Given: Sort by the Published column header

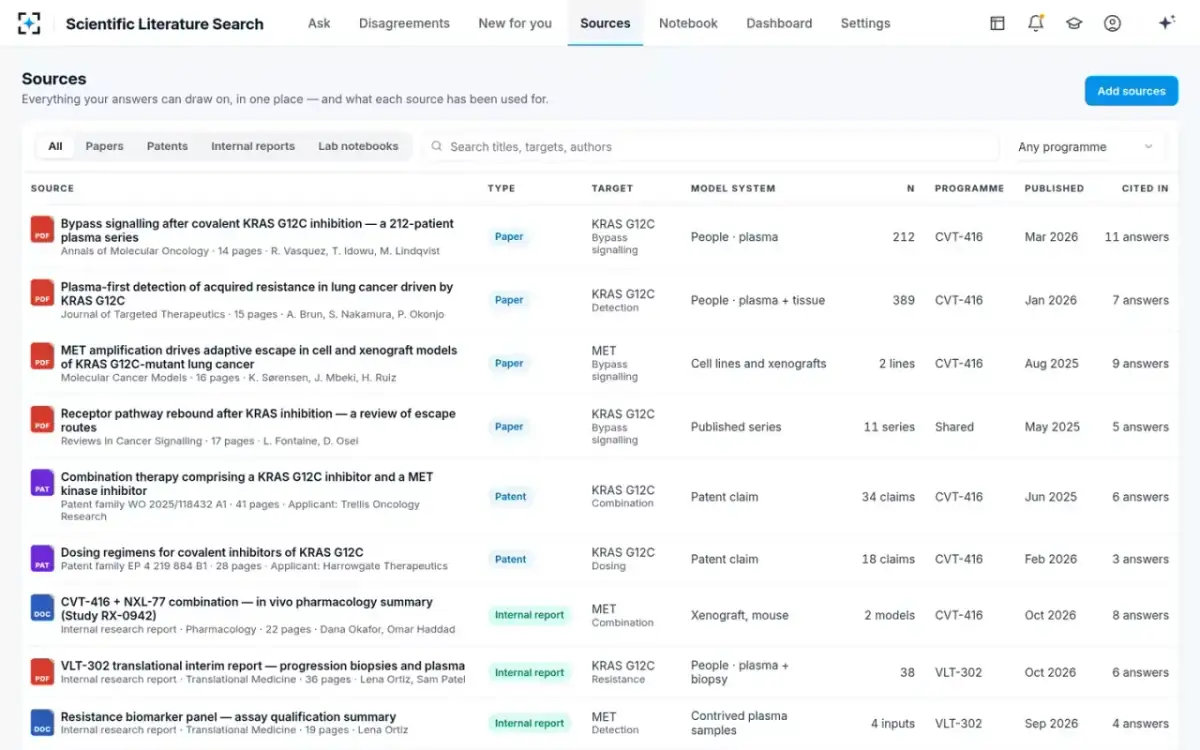Looking at the screenshot, I should 1054,188.
